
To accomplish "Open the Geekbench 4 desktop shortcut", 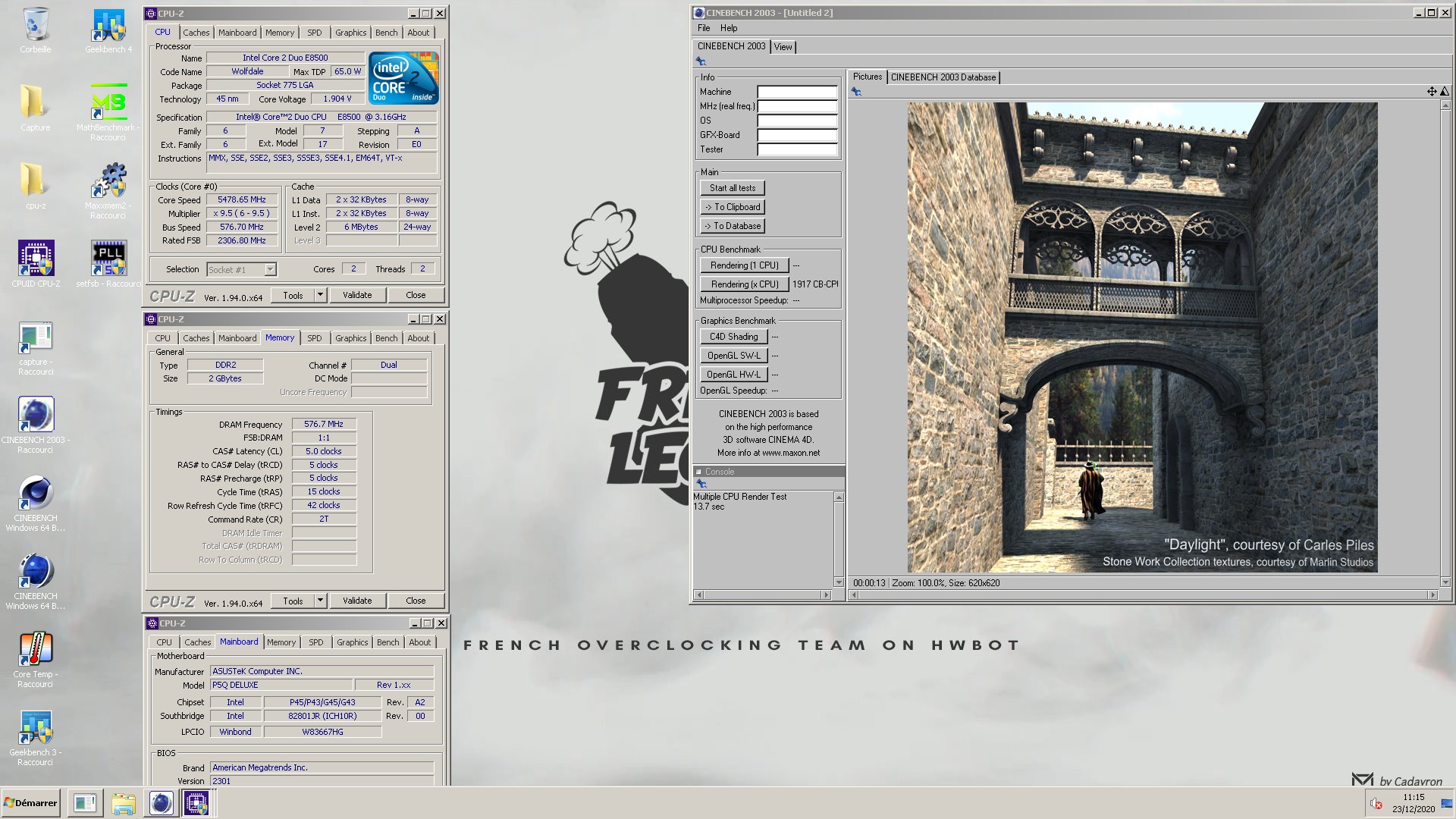I will click(x=108, y=30).
